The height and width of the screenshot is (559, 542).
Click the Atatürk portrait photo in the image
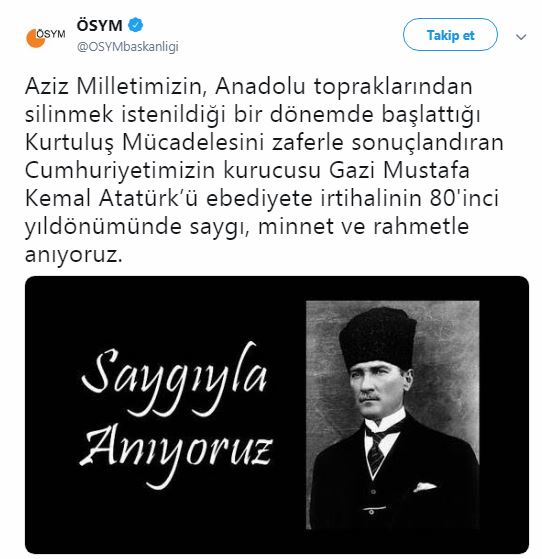tap(393, 415)
